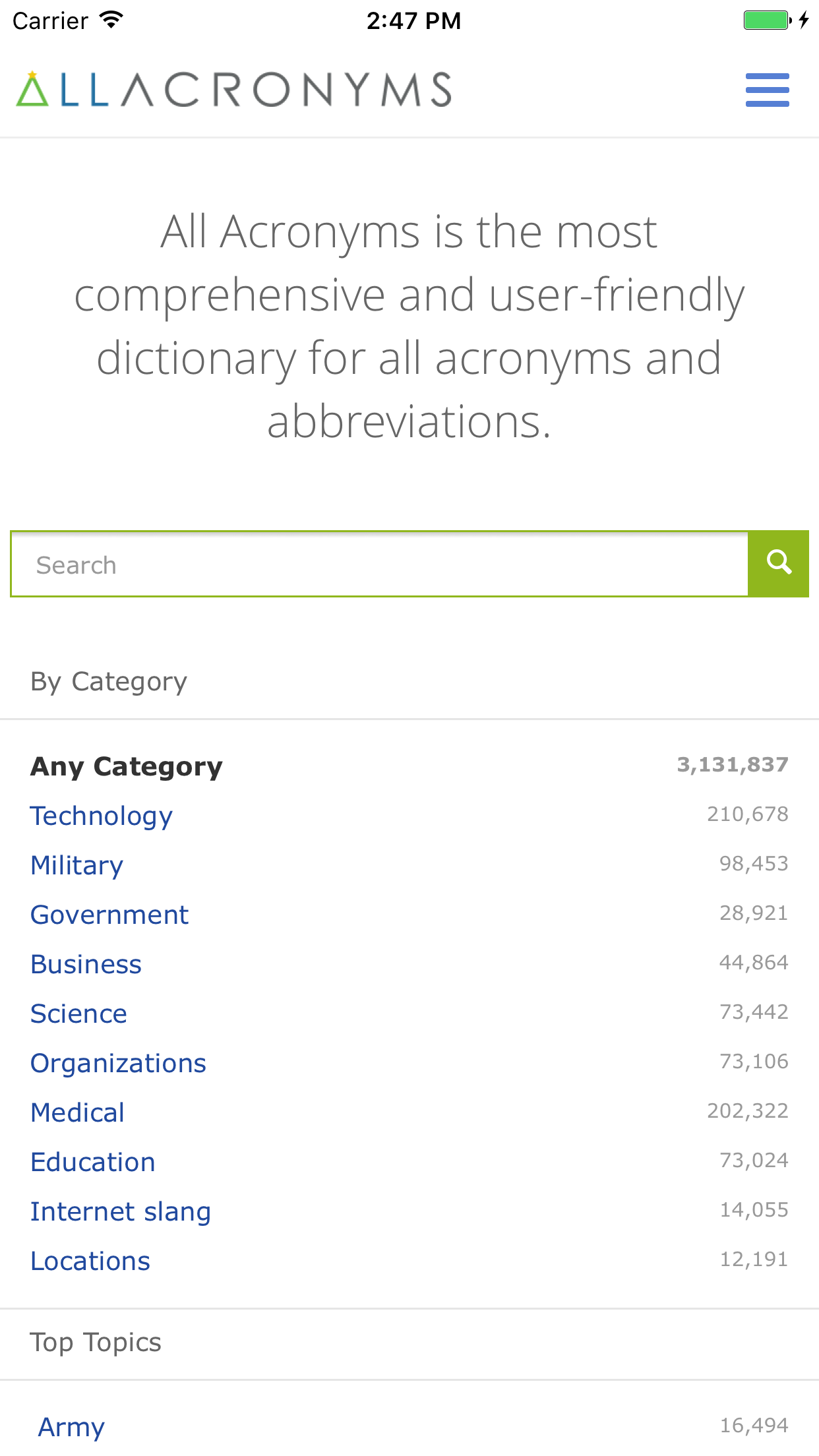Viewport: 819px width, 1456px height.
Task: Tap the Top Topics heading
Action: (x=96, y=1343)
